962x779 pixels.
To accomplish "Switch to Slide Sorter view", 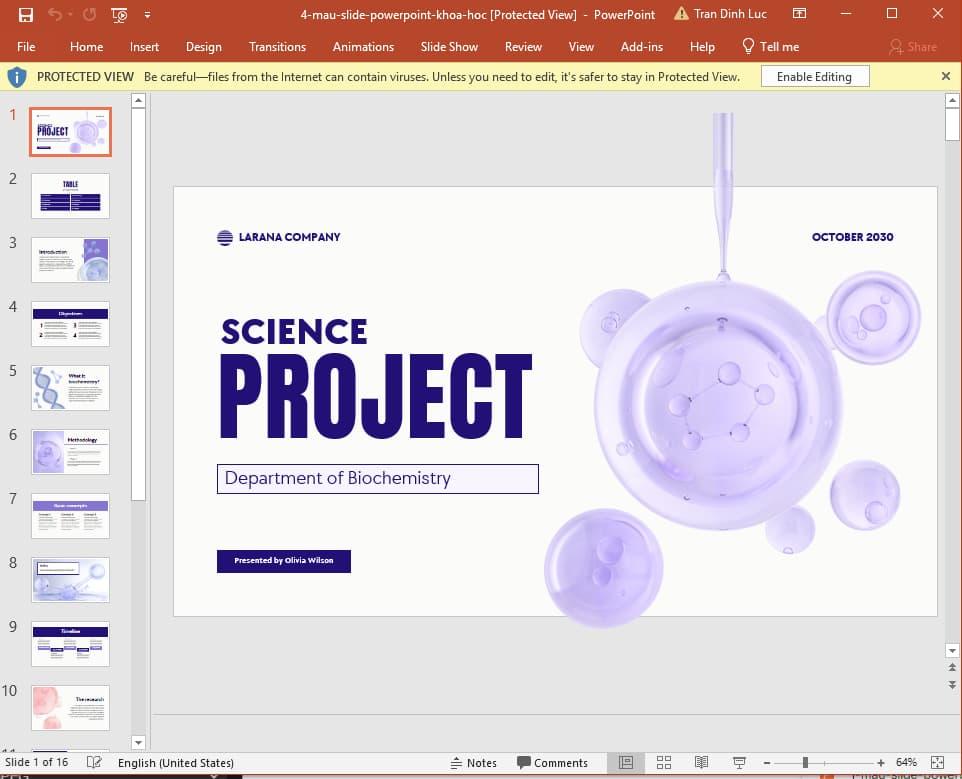I will coord(663,762).
